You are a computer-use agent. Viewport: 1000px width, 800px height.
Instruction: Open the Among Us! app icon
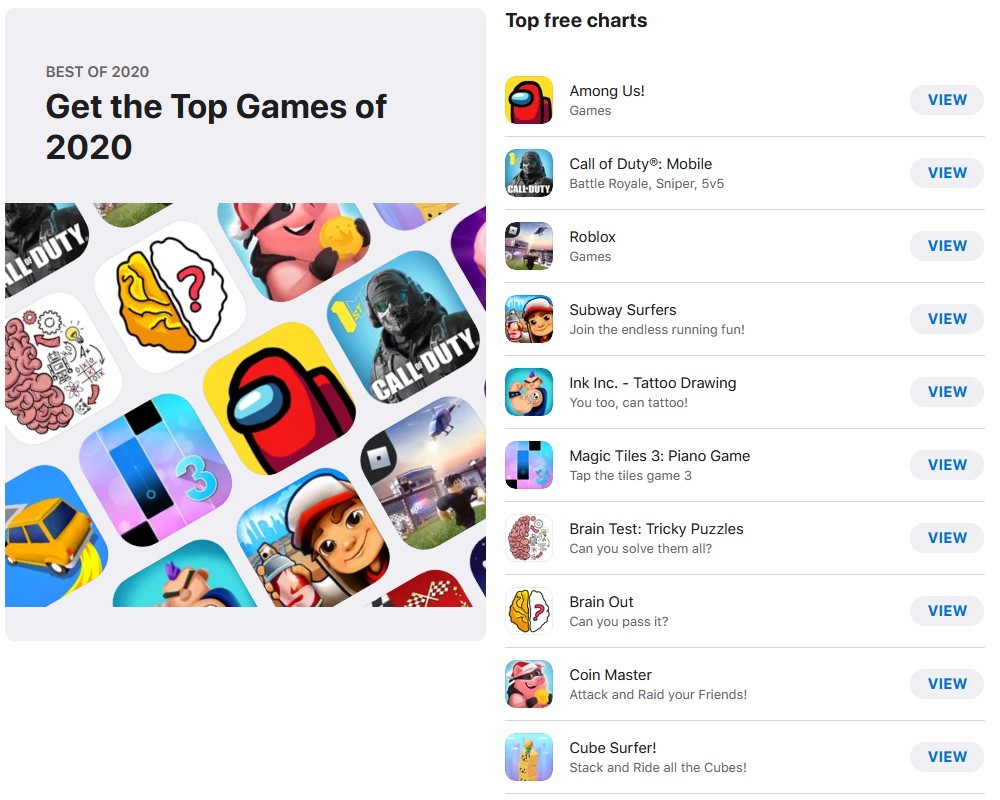(529, 100)
